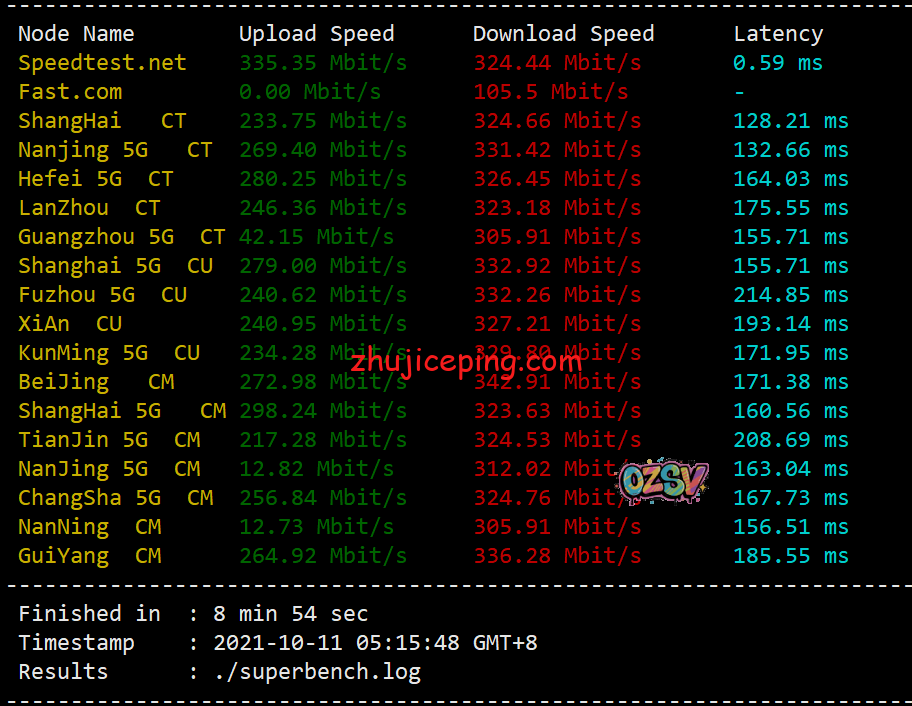Select the GuiYang CM node row
The height and width of the screenshot is (706, 912).
89,556
